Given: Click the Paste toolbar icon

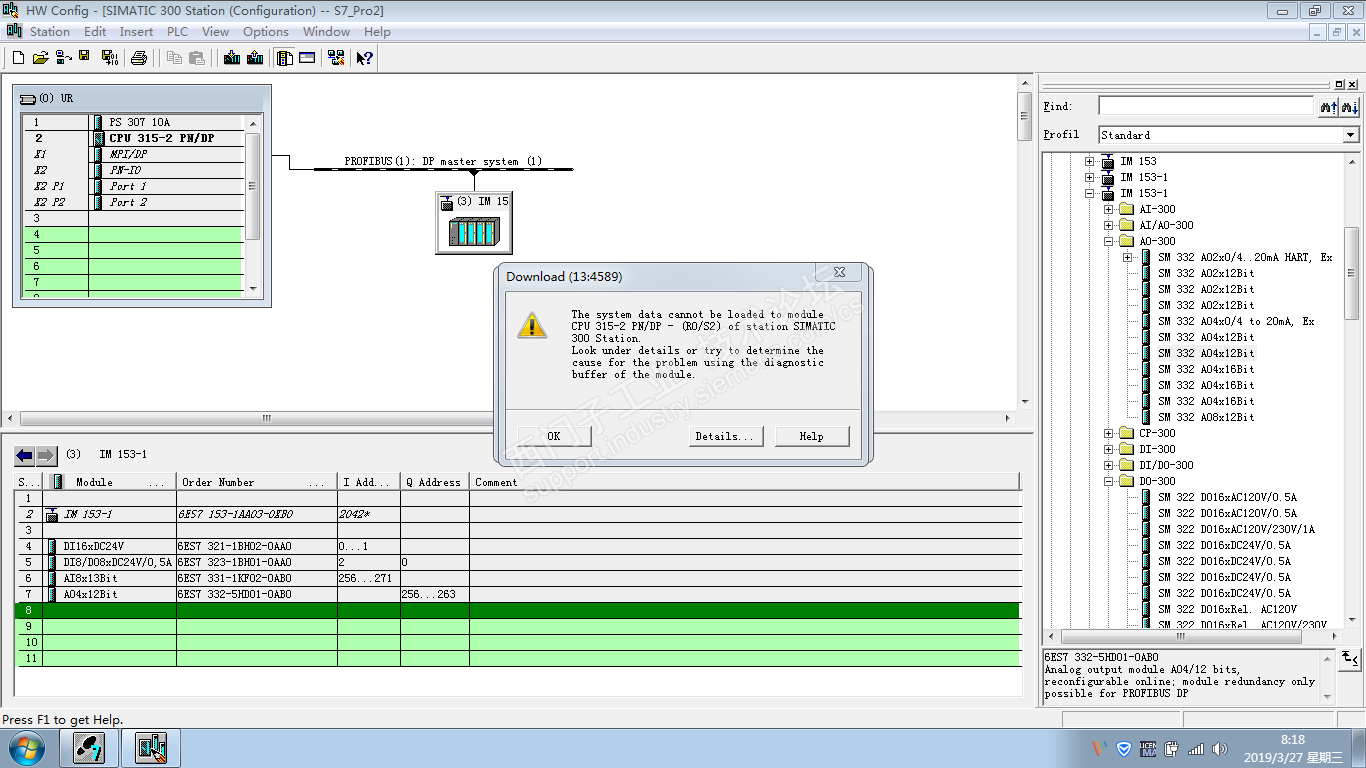Looking at the screenshot, I should pyautogui.click(x=197, y=58).
